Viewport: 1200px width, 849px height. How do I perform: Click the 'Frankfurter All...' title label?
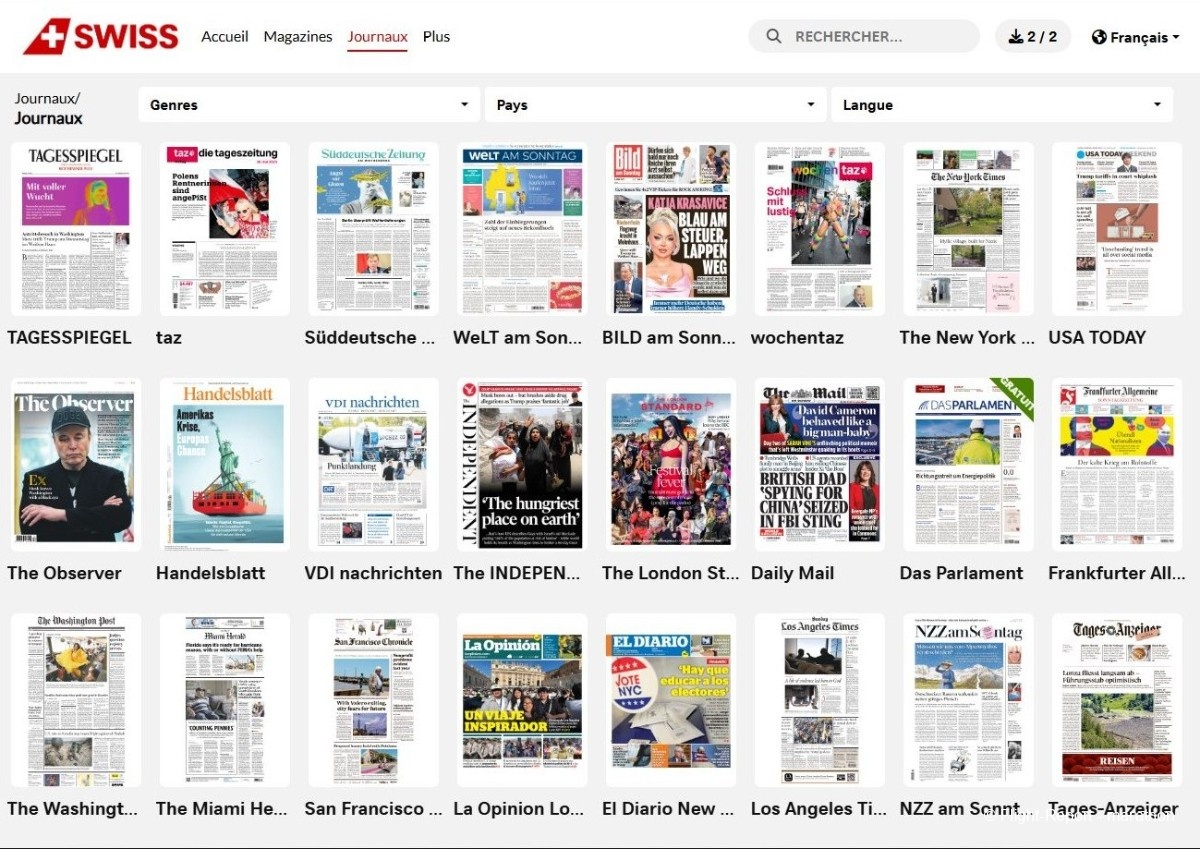(1115, 574)
